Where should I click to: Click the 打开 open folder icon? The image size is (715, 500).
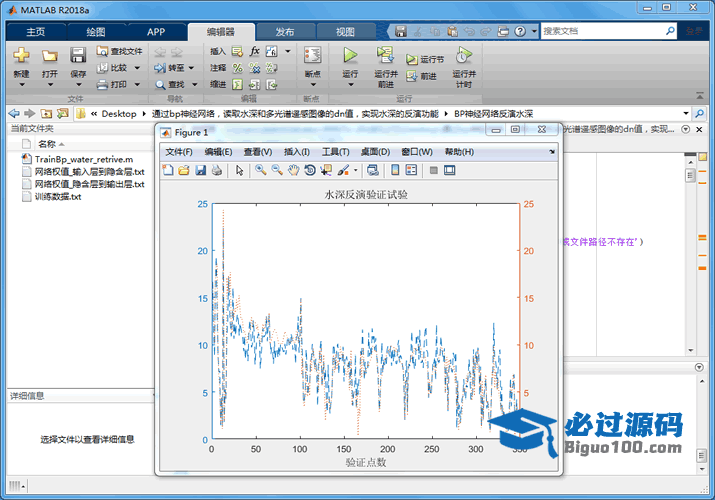tap(49, 56)
